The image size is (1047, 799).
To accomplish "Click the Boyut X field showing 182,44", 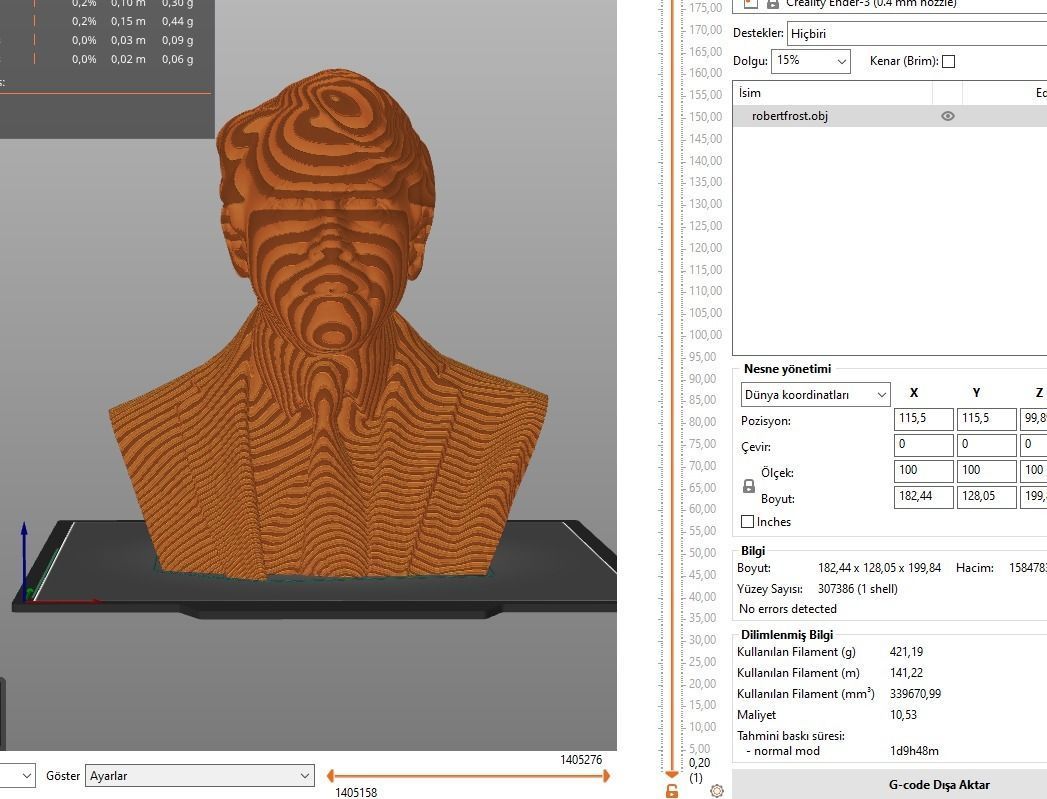I will point(923,497).
